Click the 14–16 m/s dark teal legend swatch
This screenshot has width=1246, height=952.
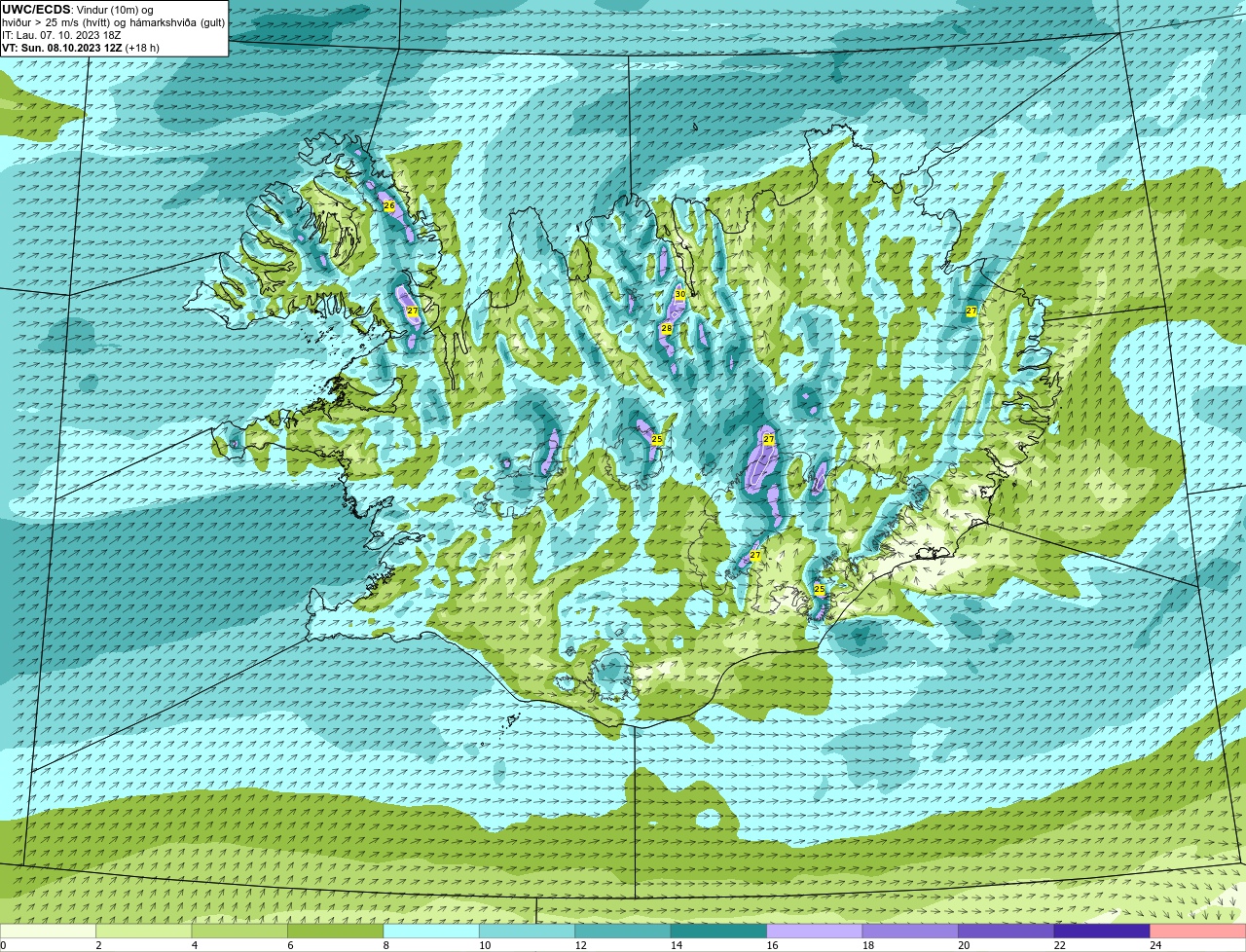(x=719, y=931)
